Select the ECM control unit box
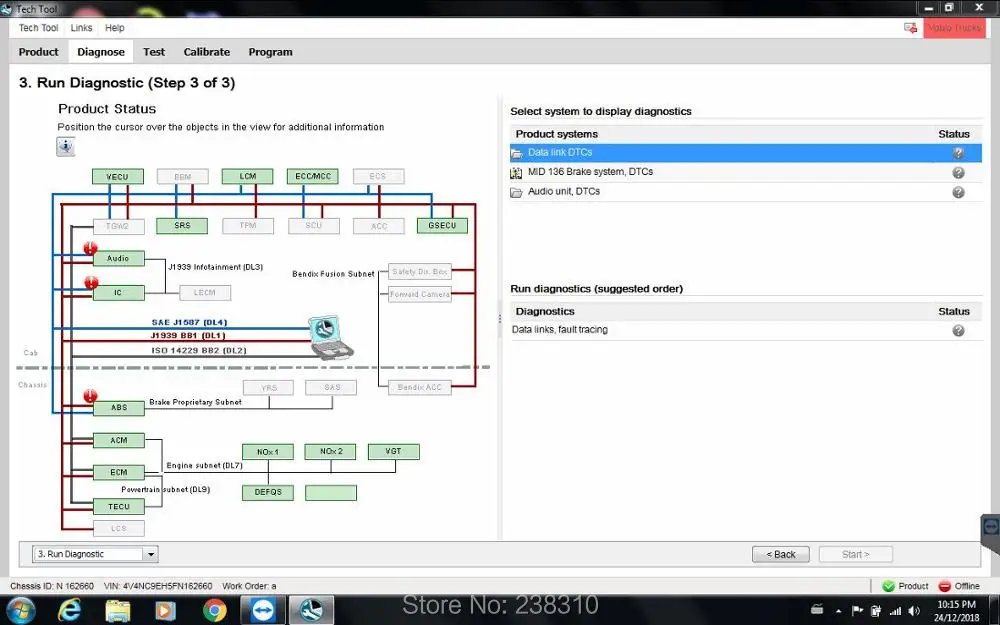The height and width of the screenshot is (625, 1000). click(119, 473)
